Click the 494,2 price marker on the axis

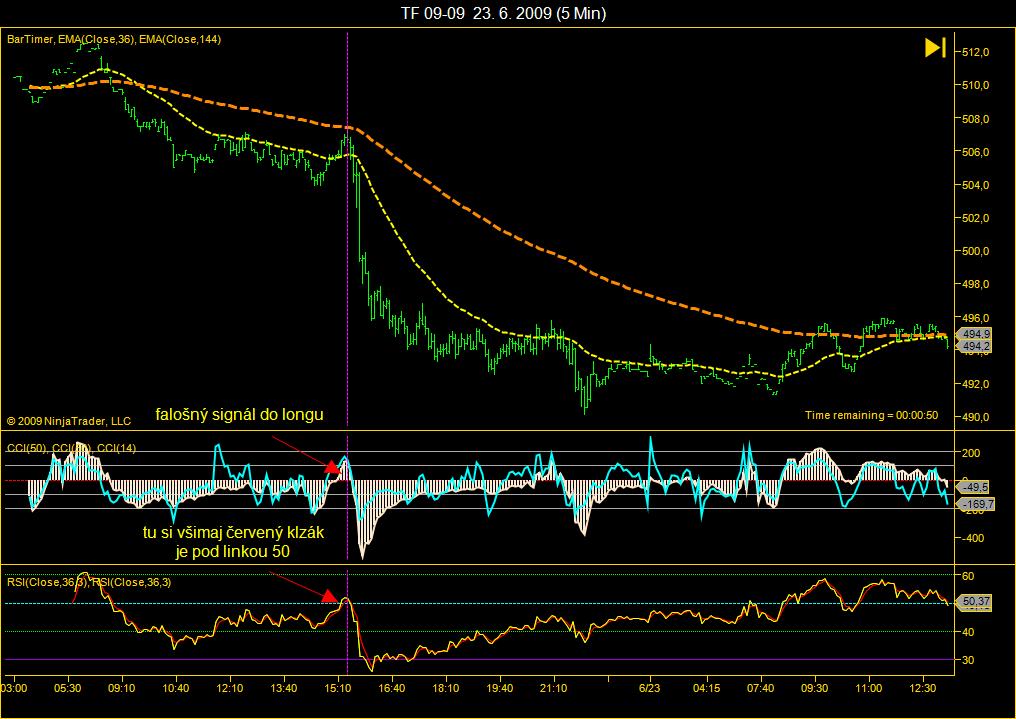point(976,347)
